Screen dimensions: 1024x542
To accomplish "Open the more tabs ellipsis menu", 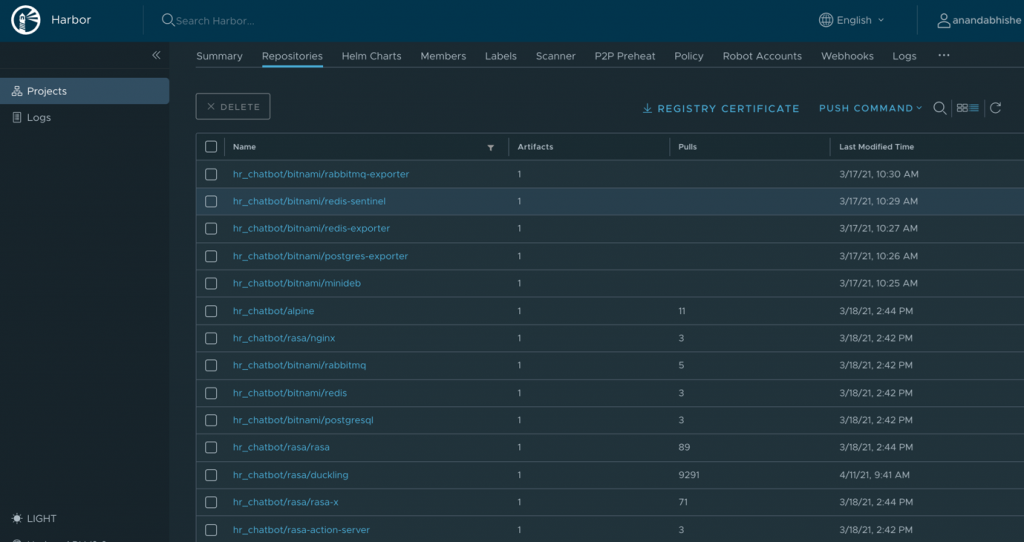I will click(x=944, y=56).
